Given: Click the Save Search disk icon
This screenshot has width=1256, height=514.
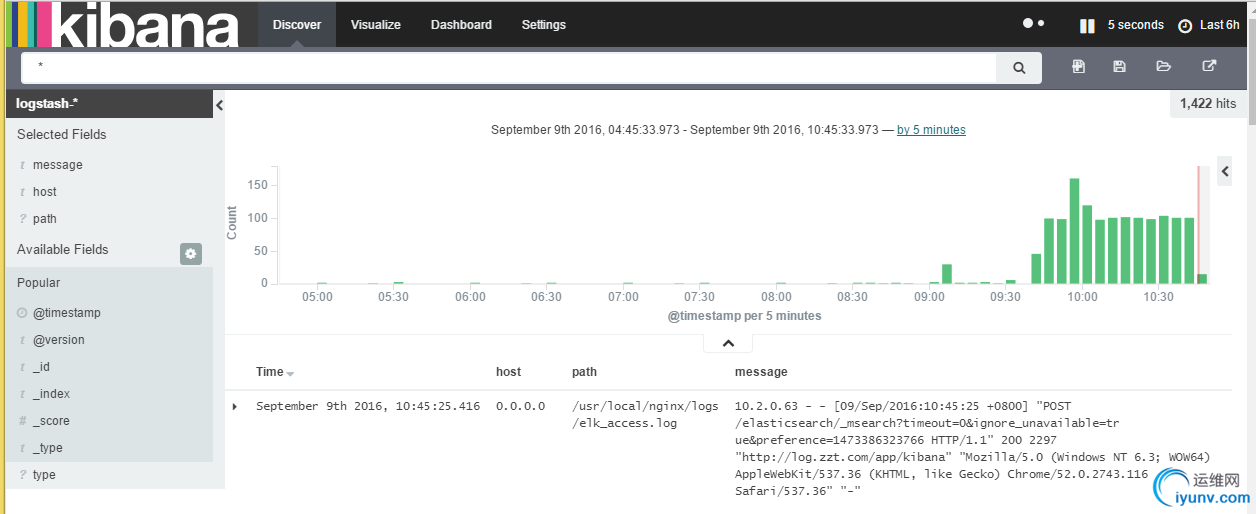Looking at the screenshot, I should coord(1119,67).
